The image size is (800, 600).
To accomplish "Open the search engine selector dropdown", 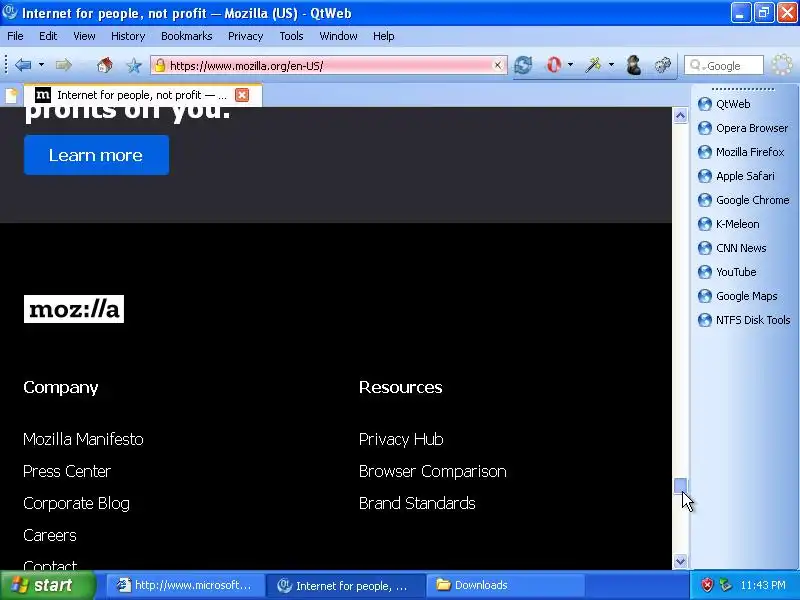I will (x=697, y=66).
